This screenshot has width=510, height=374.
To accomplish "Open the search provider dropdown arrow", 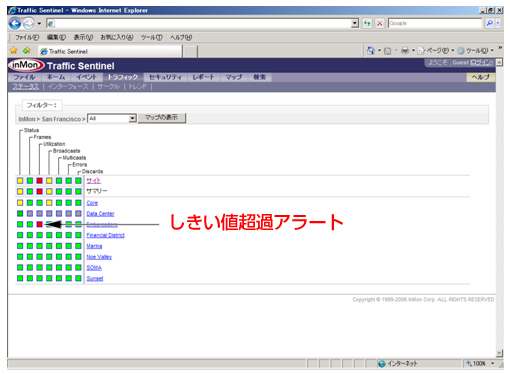I will point(498,23).
